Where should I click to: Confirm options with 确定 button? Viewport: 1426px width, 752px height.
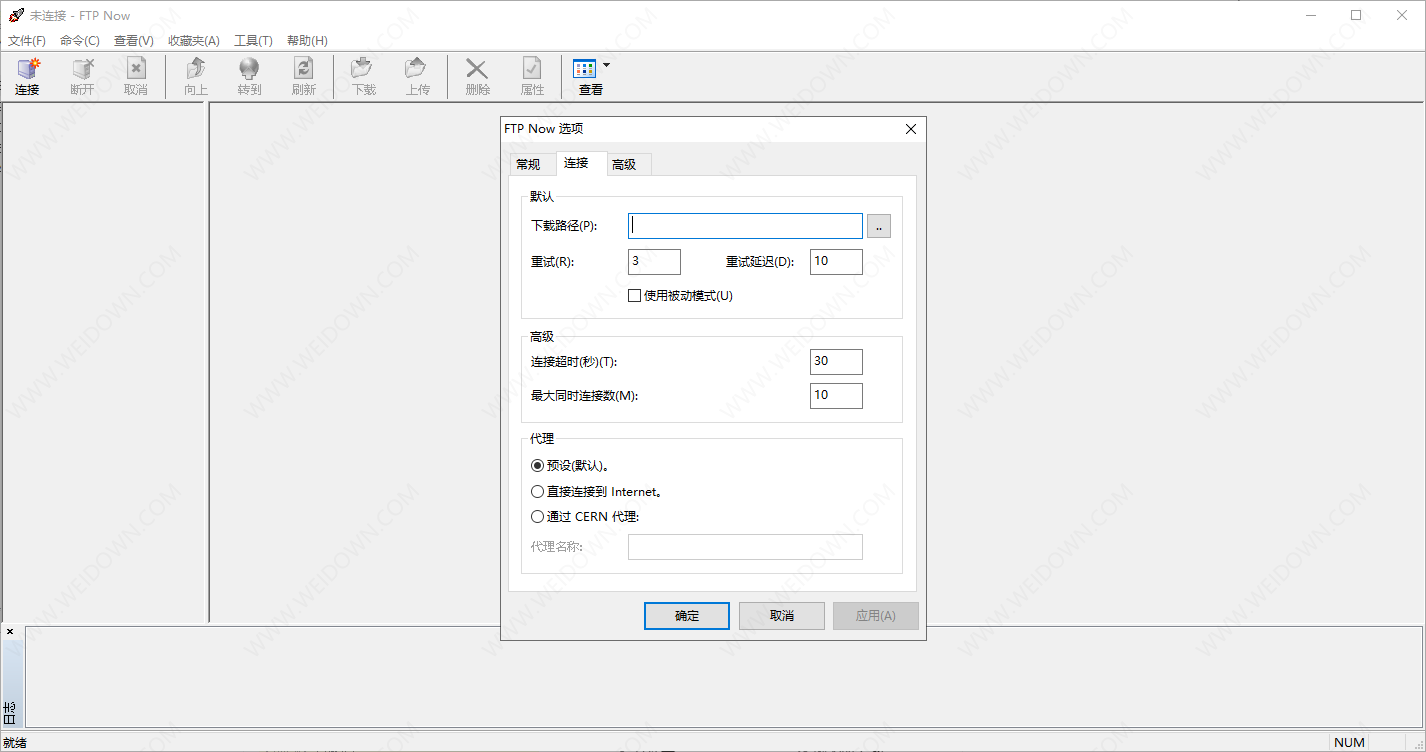pyautogui.click(x=687, y=616)
